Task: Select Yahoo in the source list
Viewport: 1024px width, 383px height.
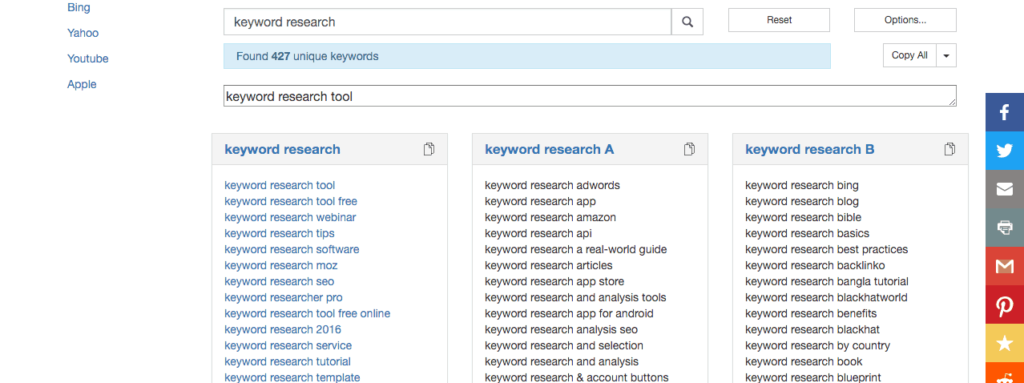Action: [x=83, y=33]
